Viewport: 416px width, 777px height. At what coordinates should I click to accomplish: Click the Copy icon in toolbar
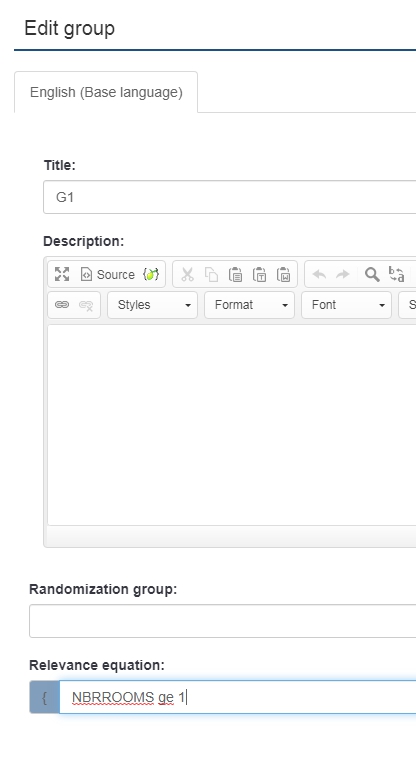212,274
